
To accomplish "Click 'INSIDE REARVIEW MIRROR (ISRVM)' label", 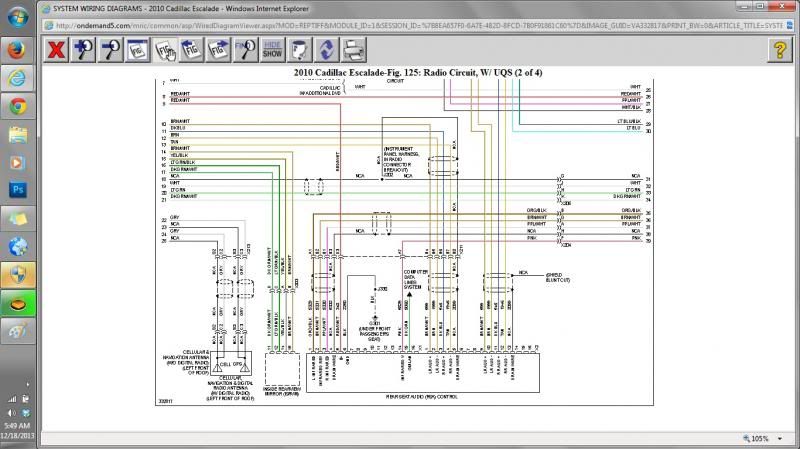I will click(x=282, y=391).
